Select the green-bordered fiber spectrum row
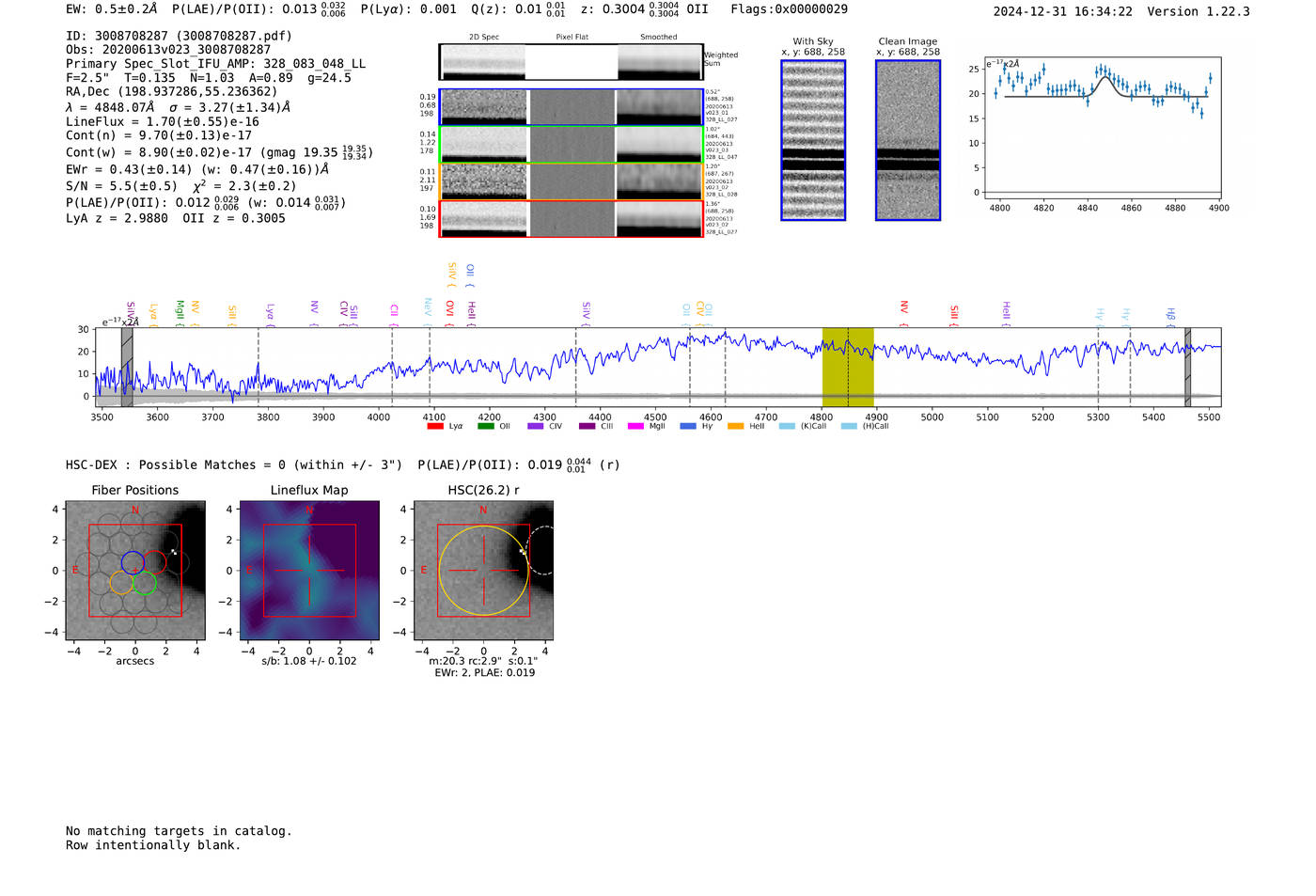This screenshot has width=1316, height=896. pyautogui.click(x=571, y=145)
